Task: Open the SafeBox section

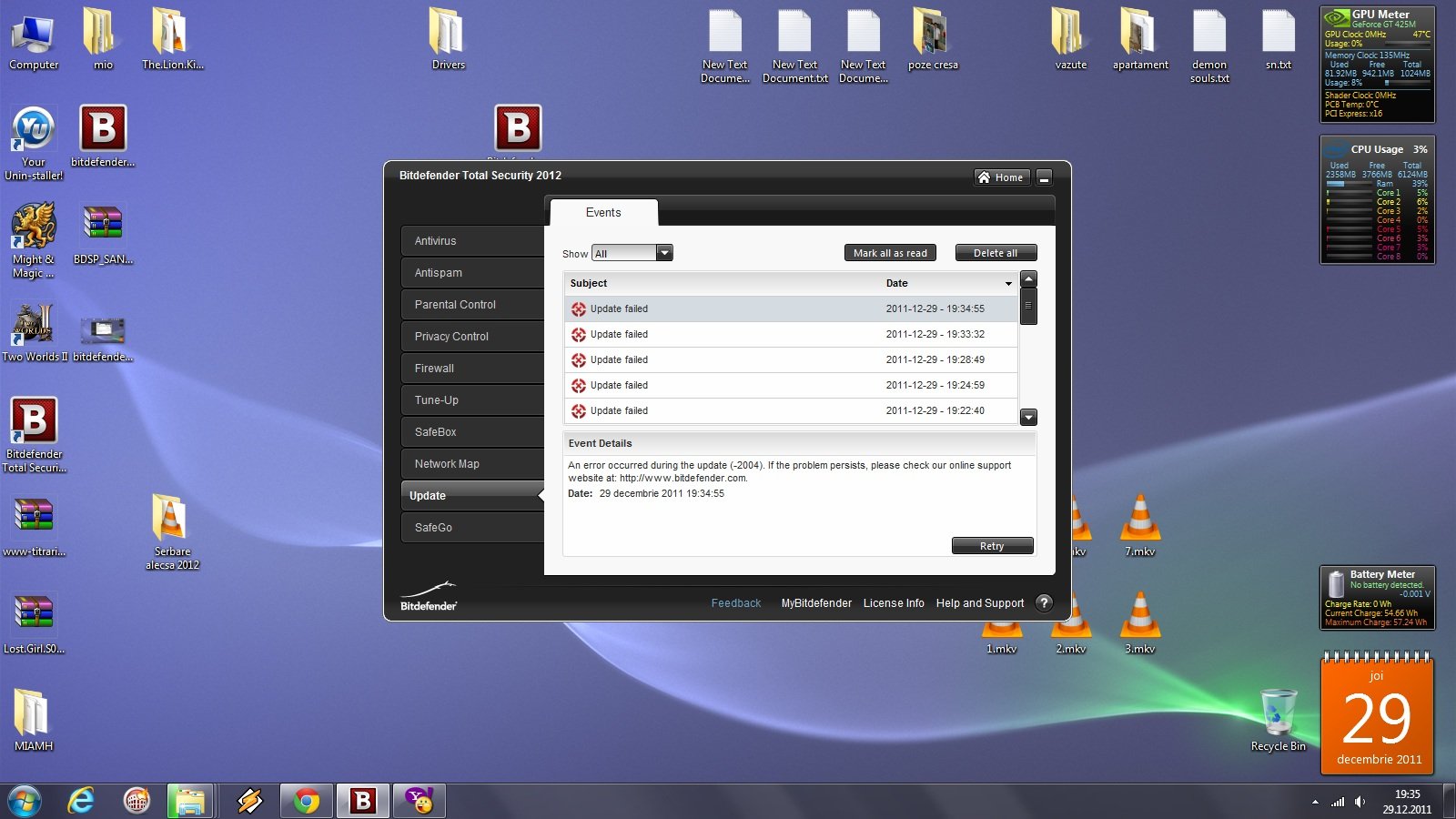Action: click(472, 432)
